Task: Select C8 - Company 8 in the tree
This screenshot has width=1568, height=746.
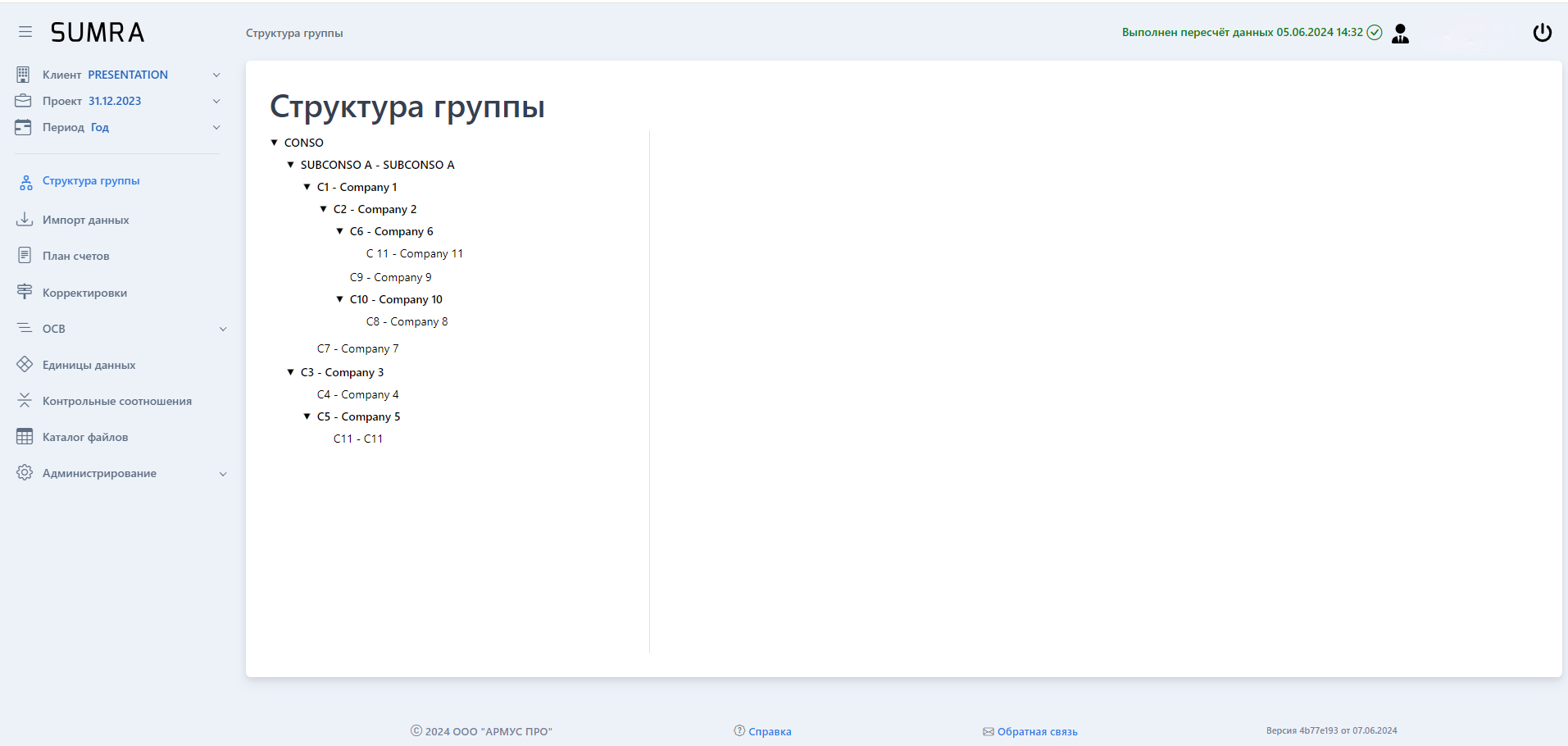Action: [407, 321]
